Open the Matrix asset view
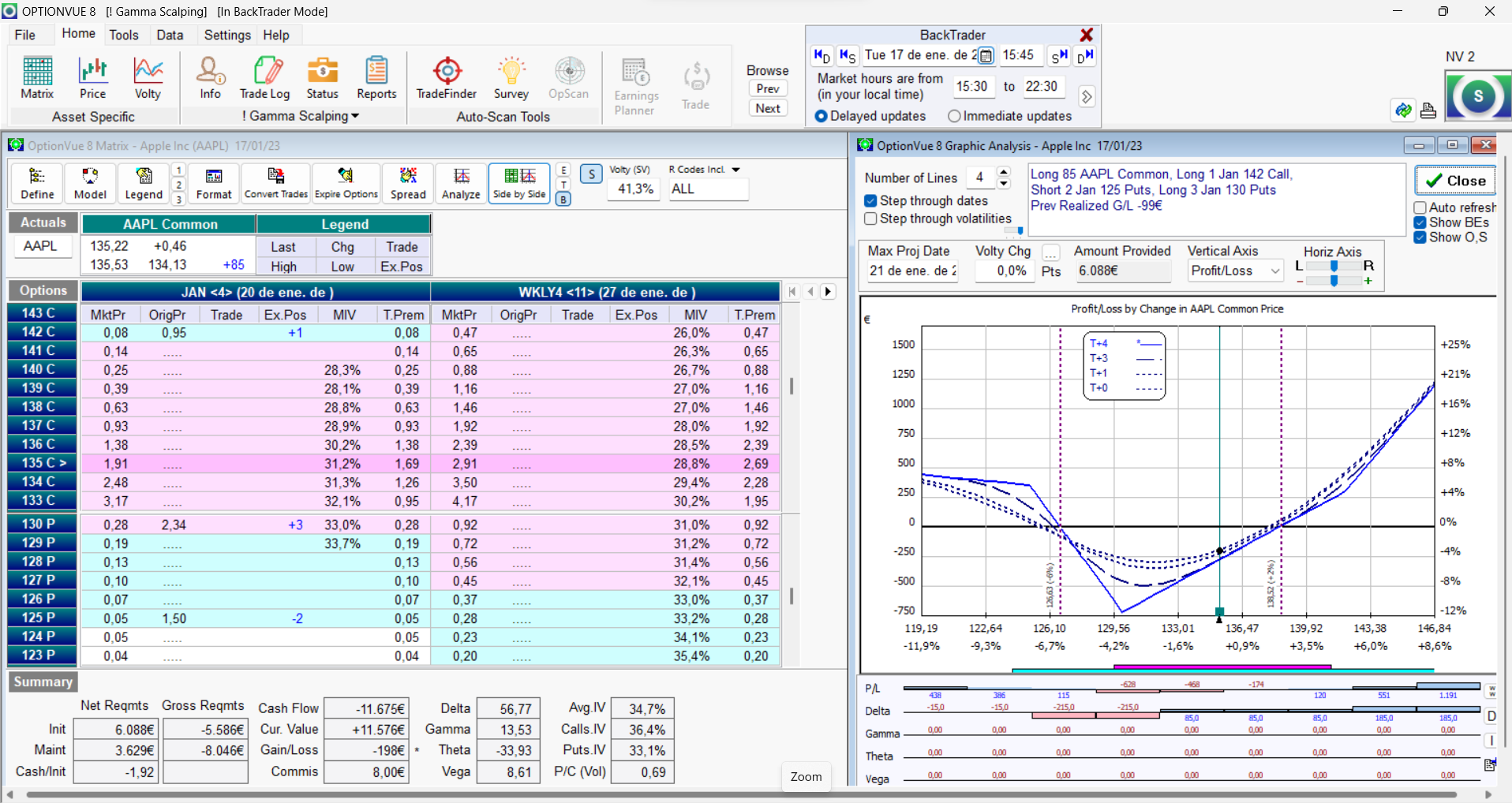 tap(37, 77)
